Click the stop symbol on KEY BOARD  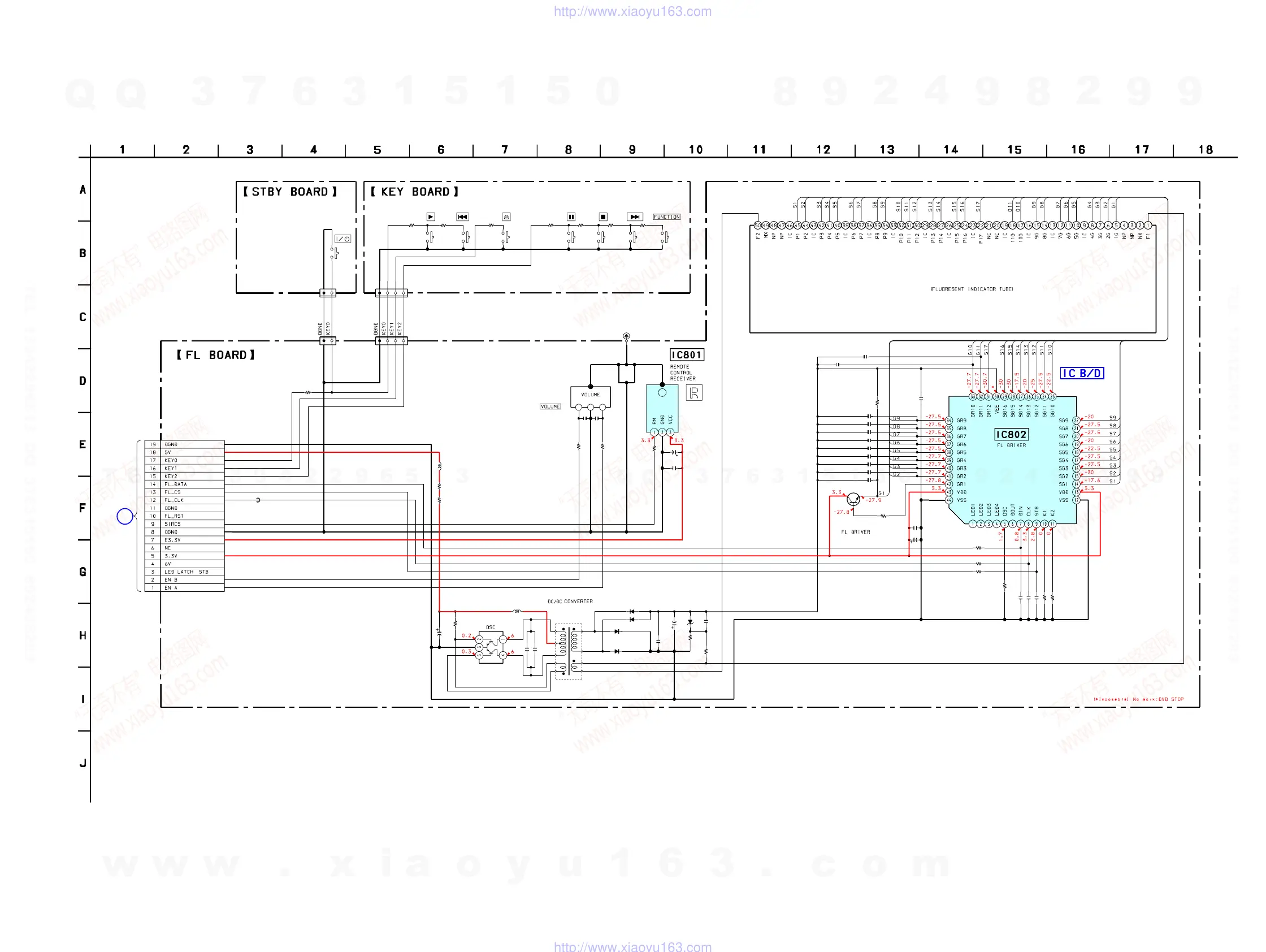click(x=602, y=217)
